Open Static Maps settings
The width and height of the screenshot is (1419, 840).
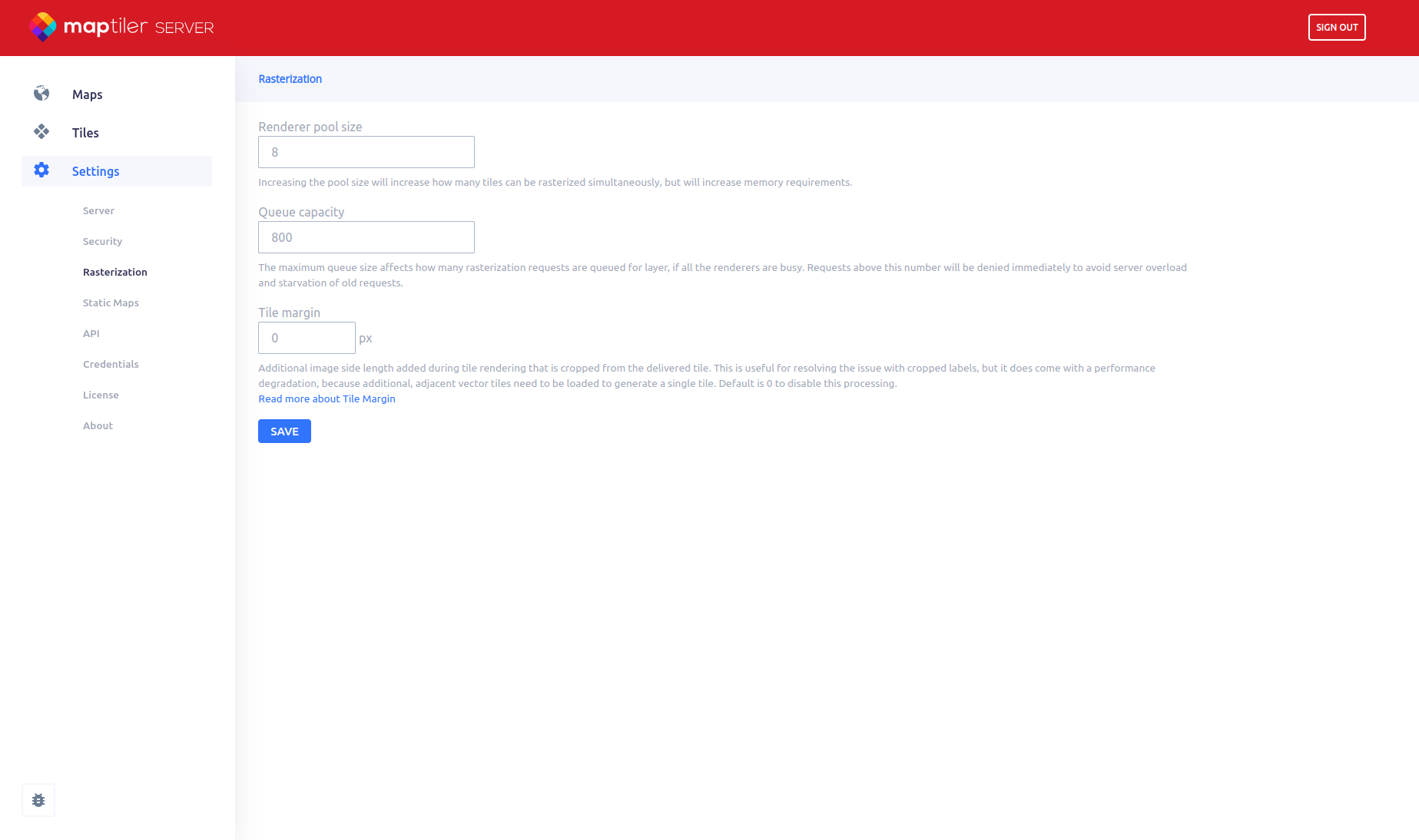111,303
